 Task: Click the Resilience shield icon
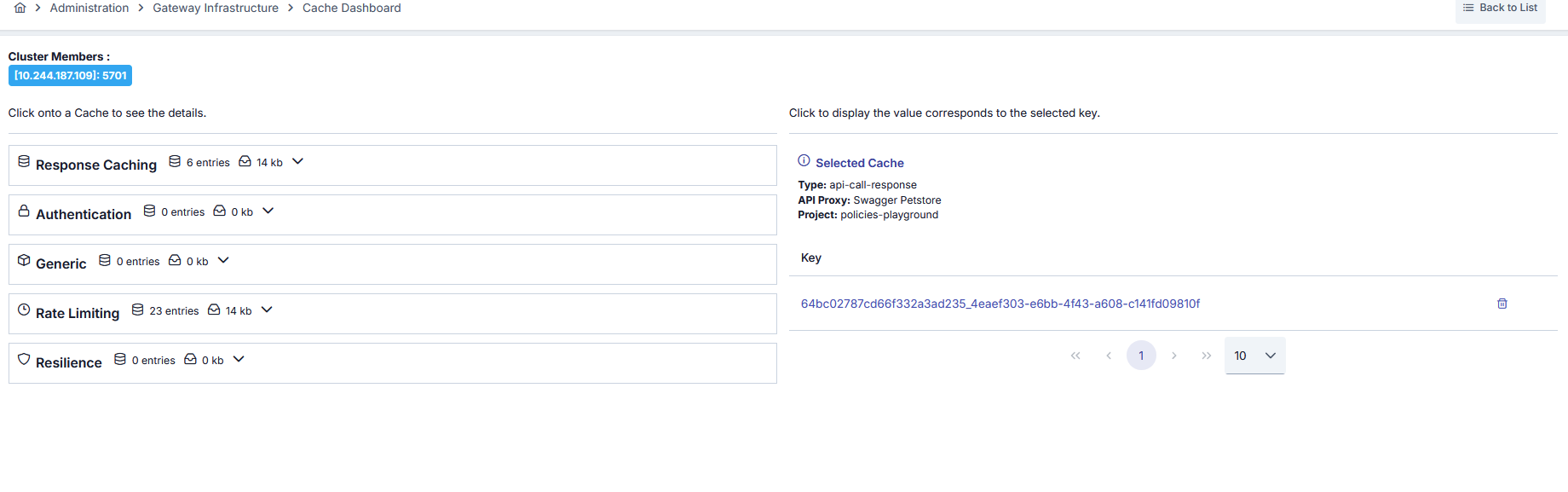tap(24, 359)
